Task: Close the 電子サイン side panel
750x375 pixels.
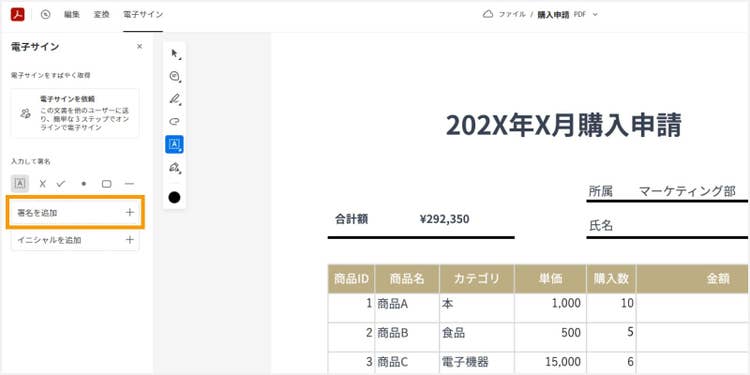Action: coord(139,46)
